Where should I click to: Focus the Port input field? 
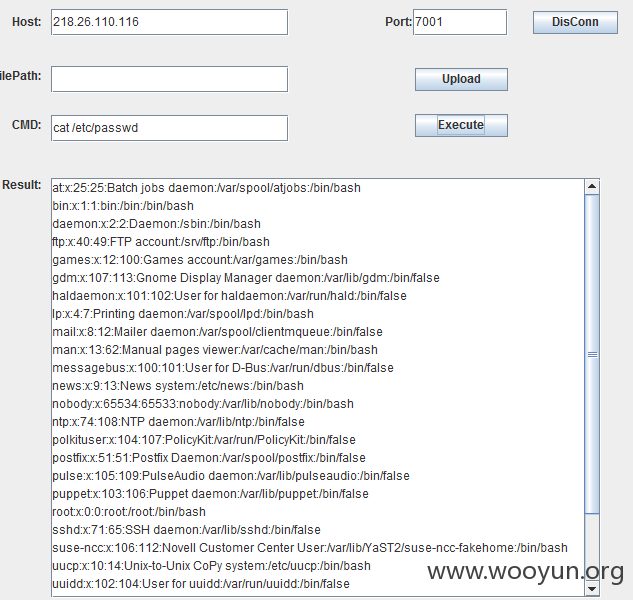click(460, 22)
